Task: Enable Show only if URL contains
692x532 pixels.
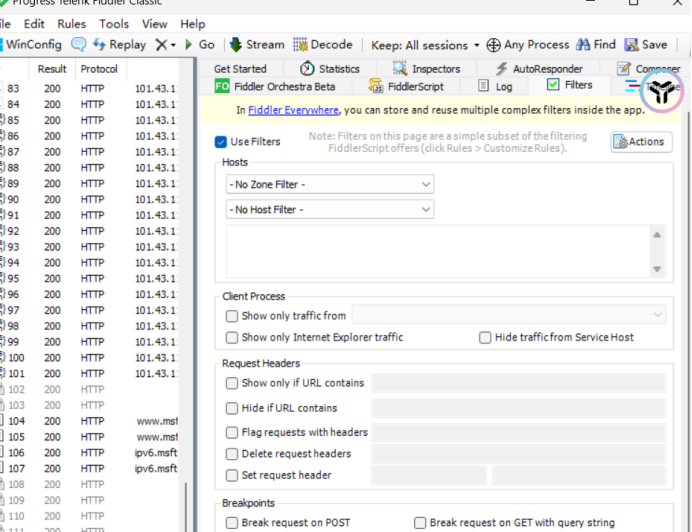Action: [232, 383]
